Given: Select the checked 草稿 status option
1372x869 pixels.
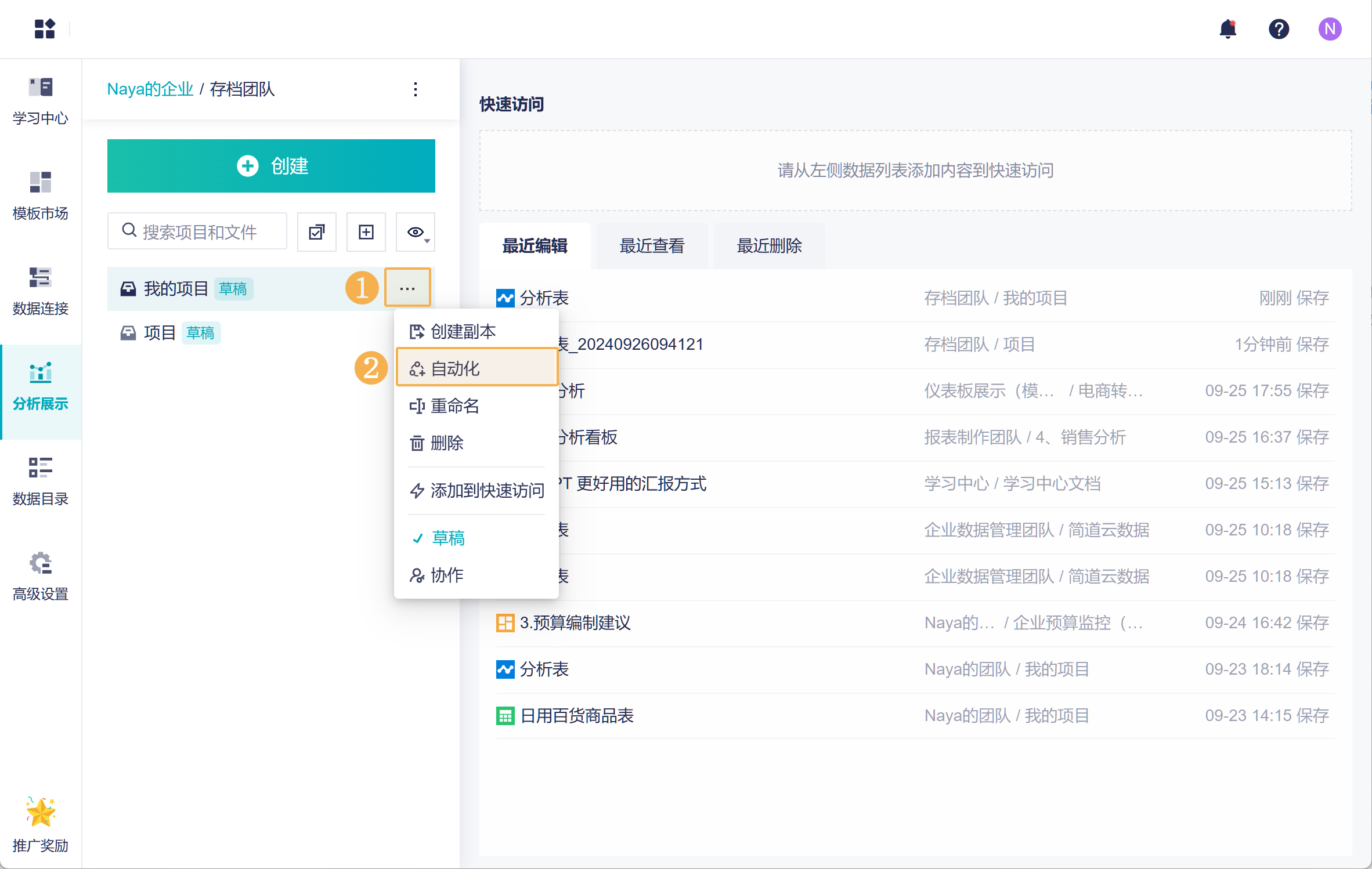Looking at the screenshot, I should [448, 538].
